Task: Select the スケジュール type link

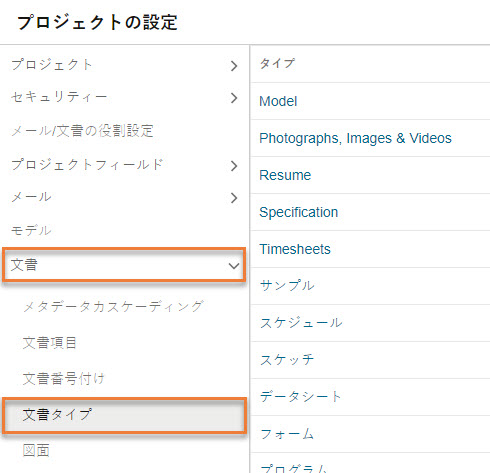Action: (x=301, y=323)
